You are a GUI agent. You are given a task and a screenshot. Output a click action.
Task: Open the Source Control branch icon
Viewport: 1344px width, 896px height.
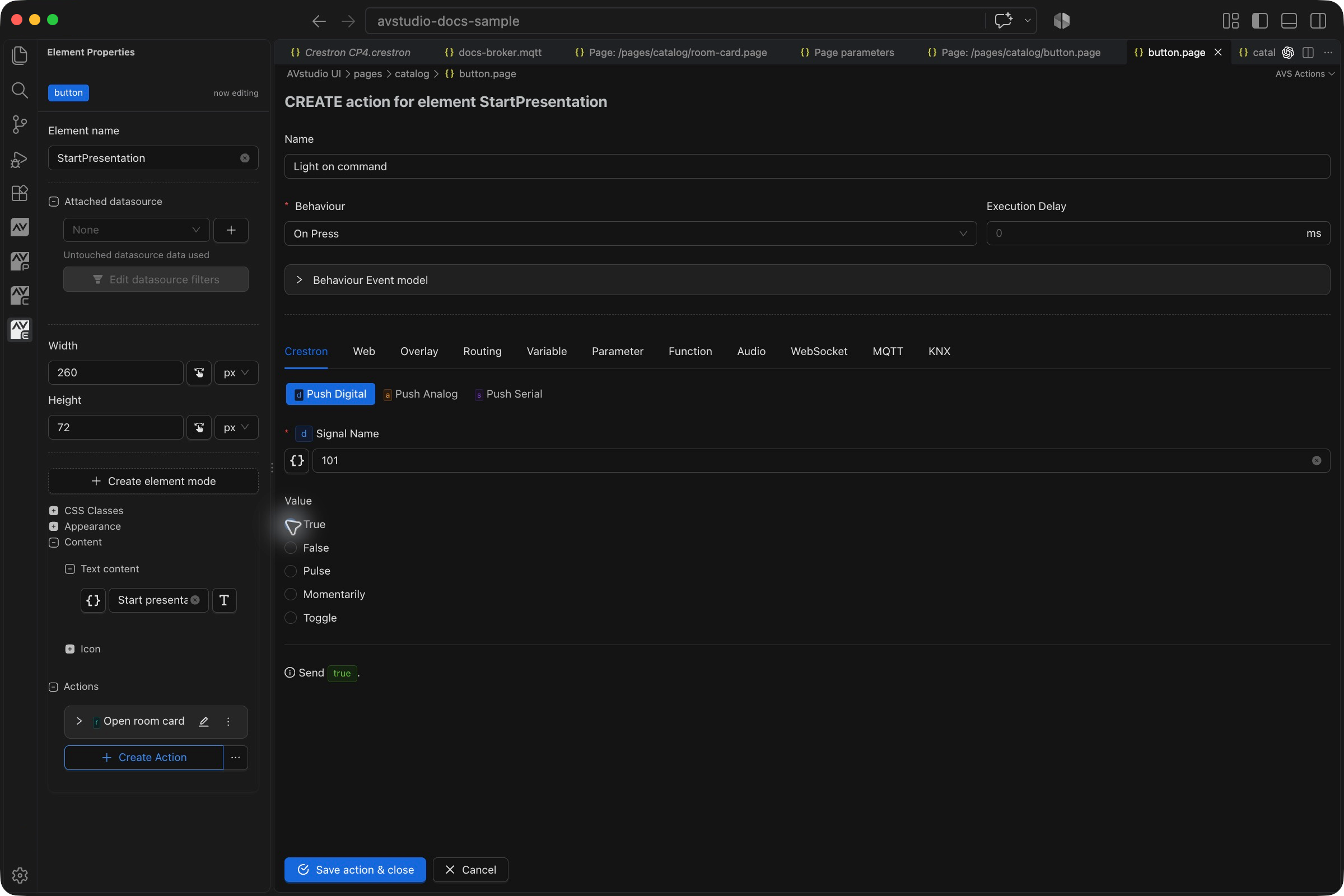20,124
